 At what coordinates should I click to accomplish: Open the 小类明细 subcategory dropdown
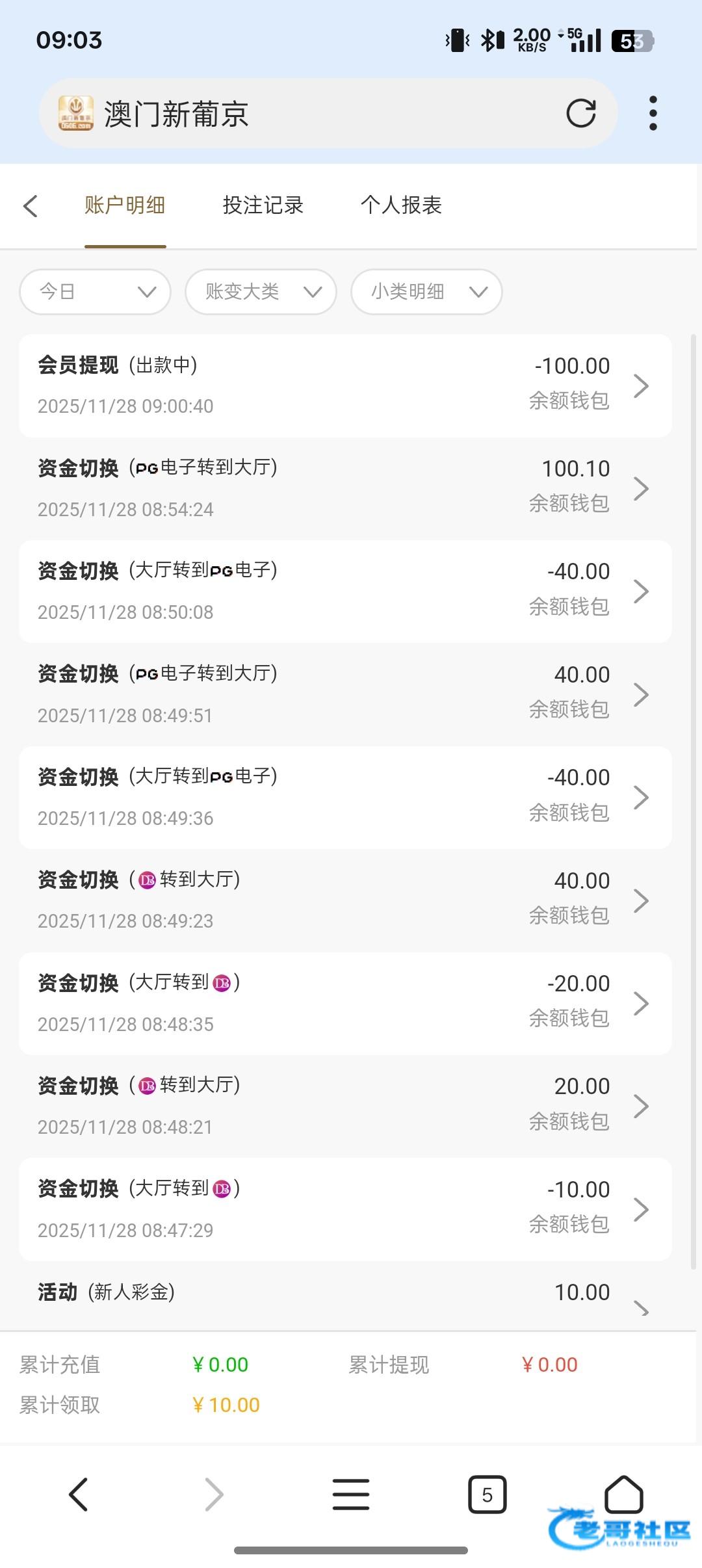426,292
